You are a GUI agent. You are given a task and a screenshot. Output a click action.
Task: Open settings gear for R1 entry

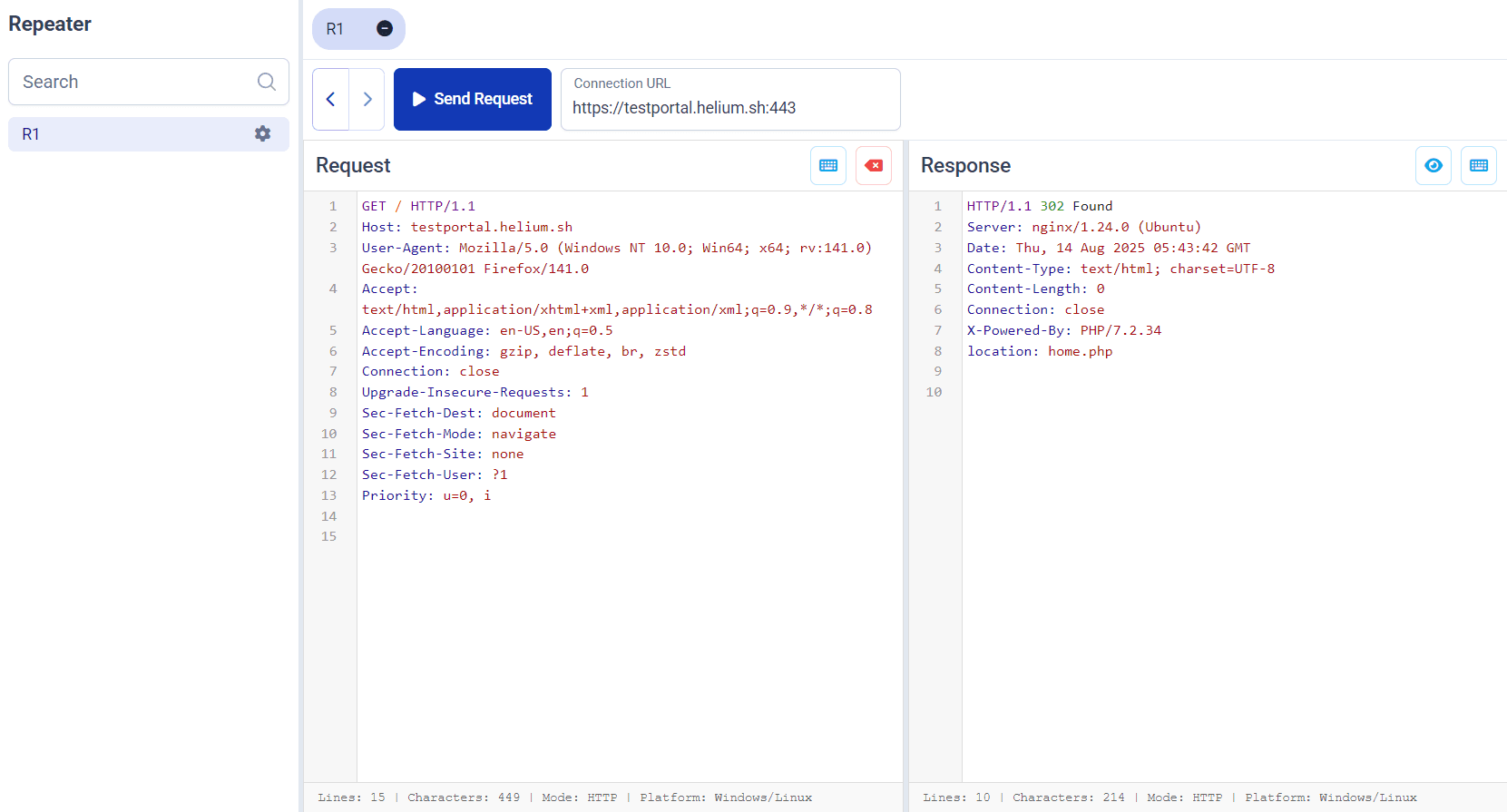tap(263, 134)
